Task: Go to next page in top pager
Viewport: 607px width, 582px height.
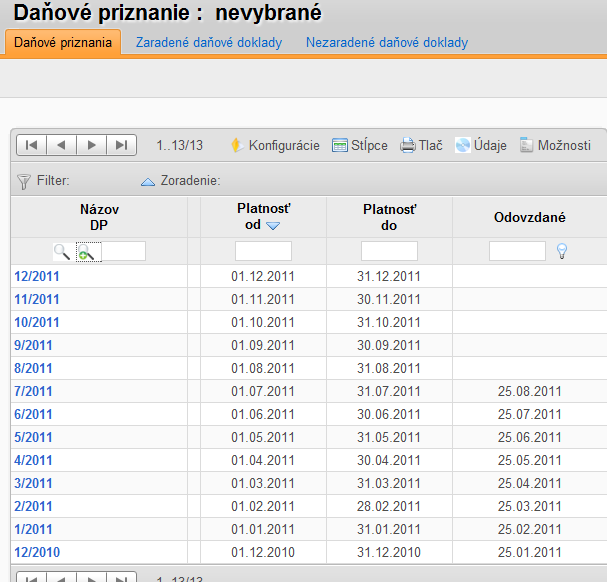Action: (x=91, y=145)
